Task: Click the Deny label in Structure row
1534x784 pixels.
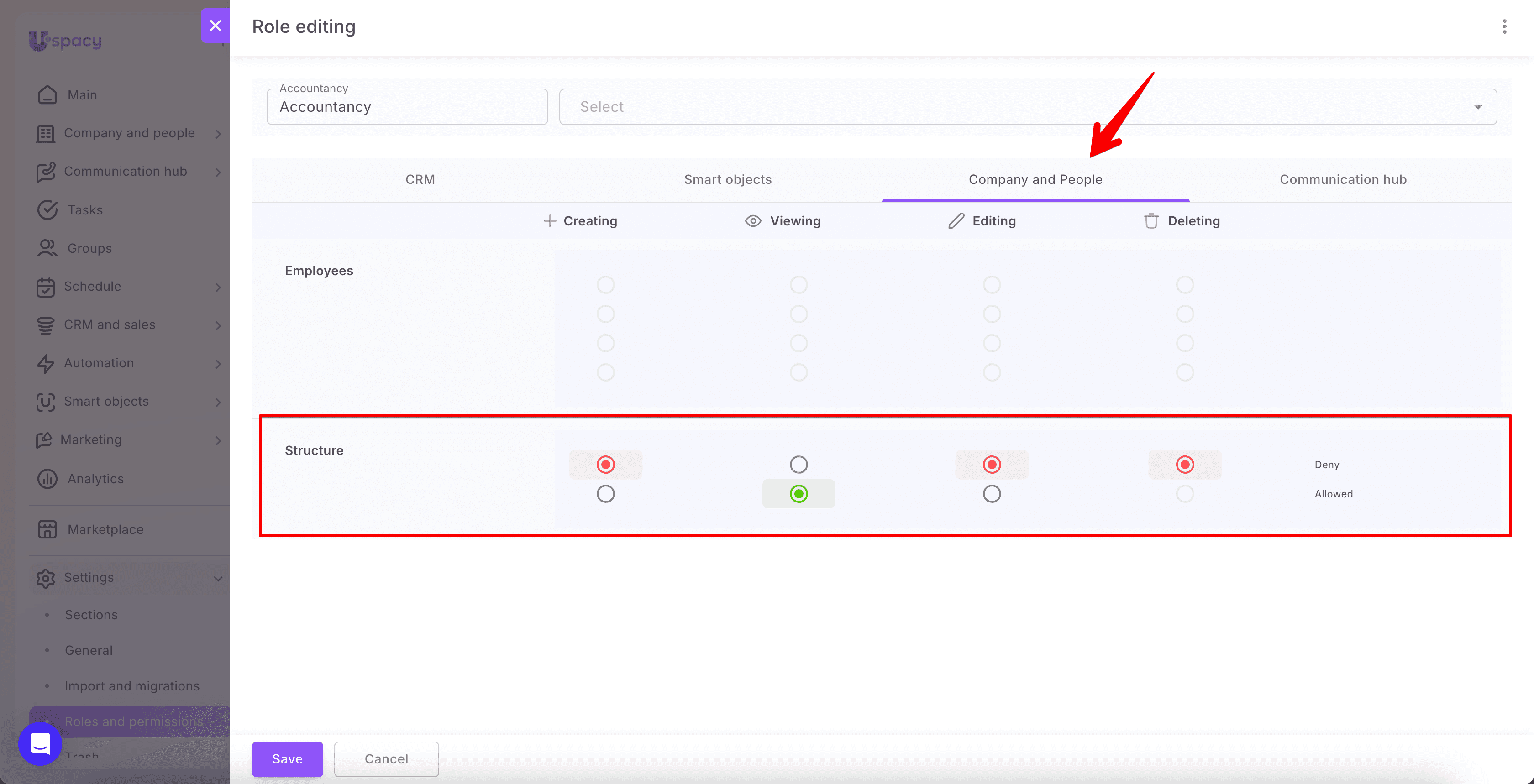Action: point(1327,464)
